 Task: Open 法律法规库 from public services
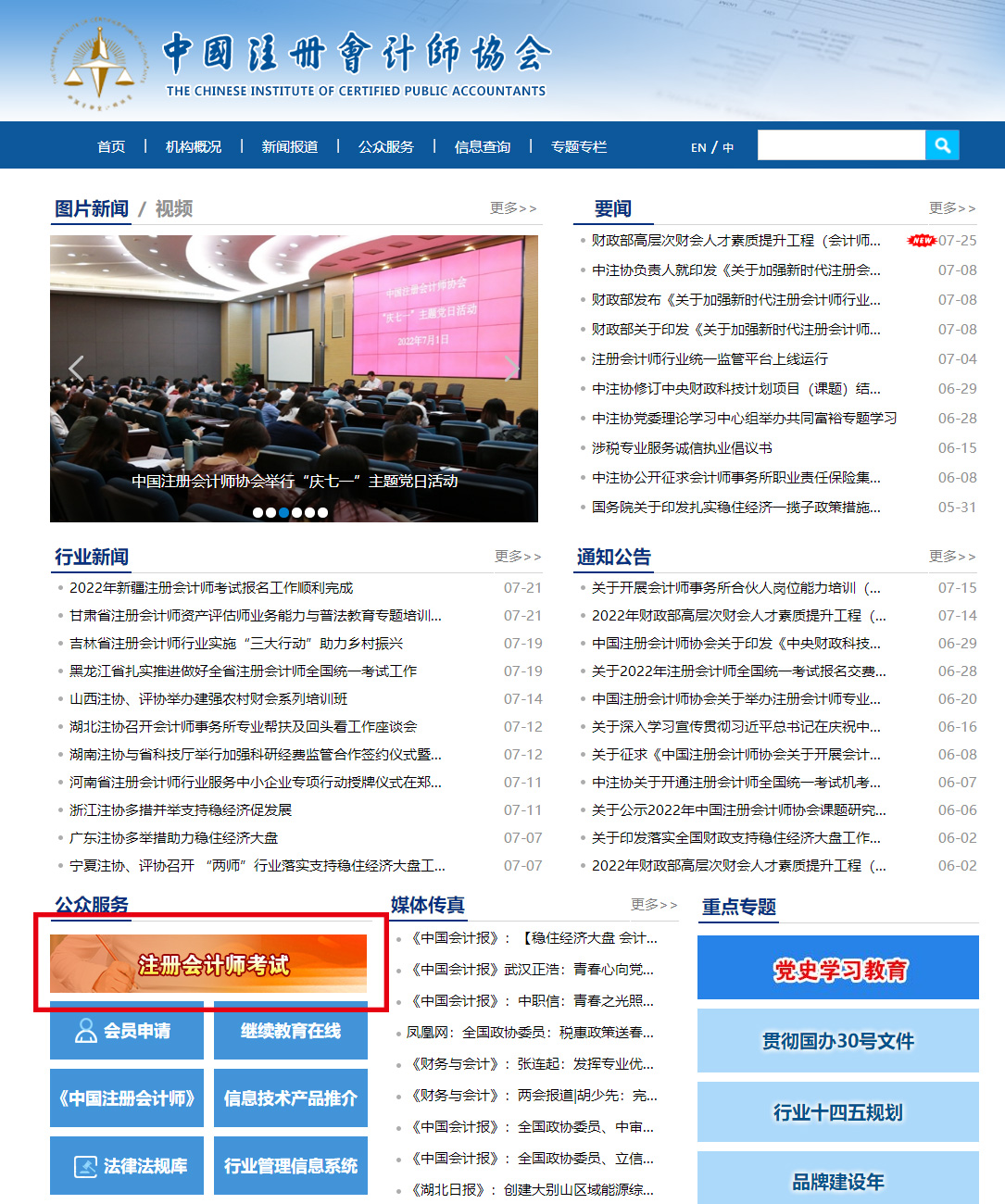pos(126,1165)
